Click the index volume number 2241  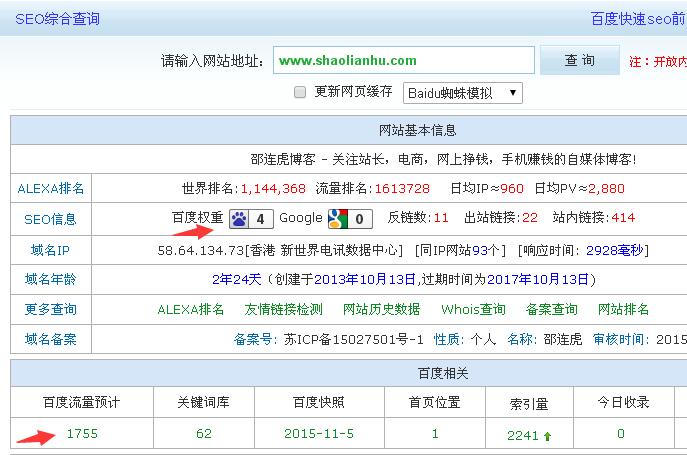522,435
